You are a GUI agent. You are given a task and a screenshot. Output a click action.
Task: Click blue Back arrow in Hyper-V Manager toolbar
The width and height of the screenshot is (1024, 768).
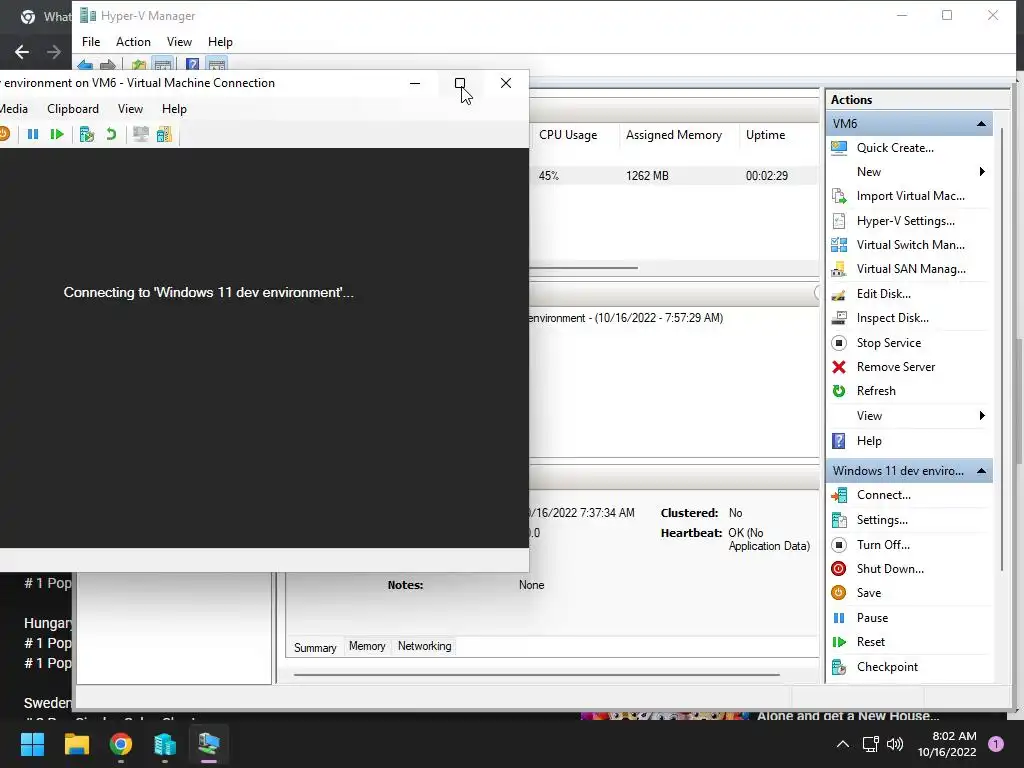pyautogui.click(x=84, y=65)
